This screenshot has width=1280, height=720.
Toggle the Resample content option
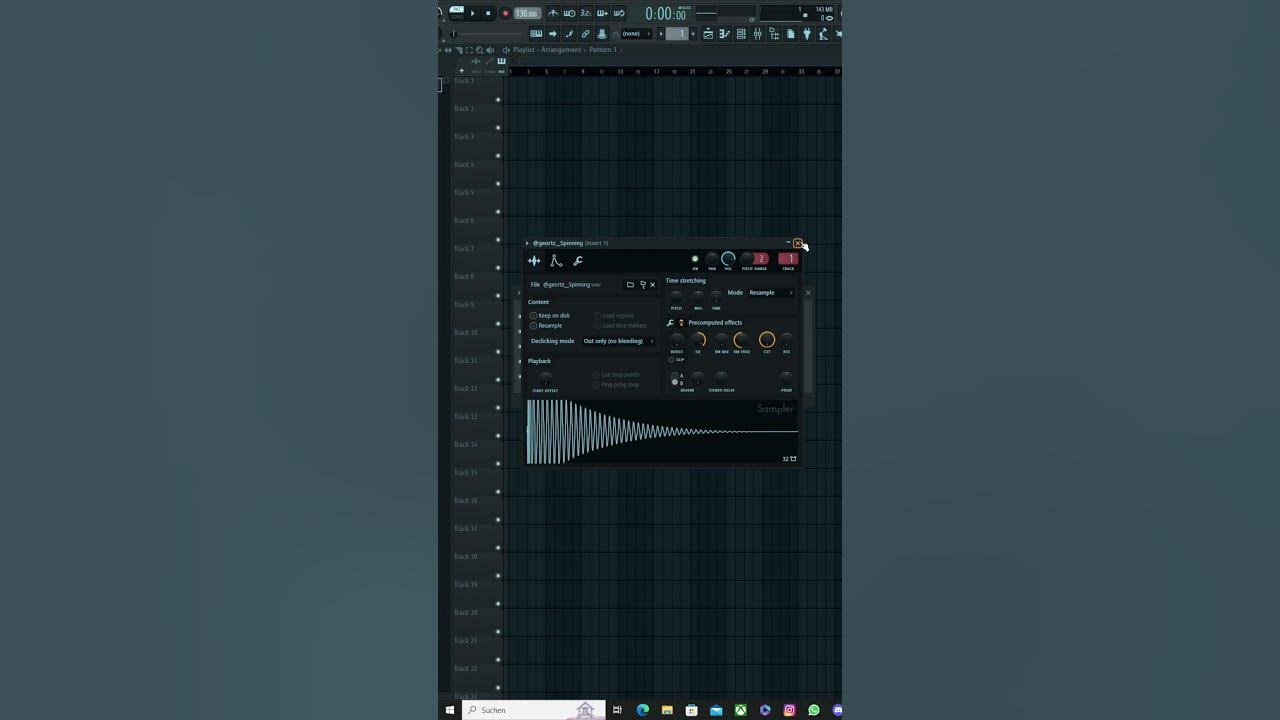point(546,326)
